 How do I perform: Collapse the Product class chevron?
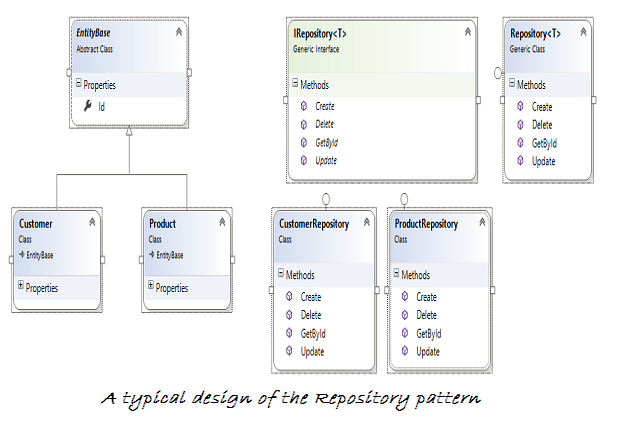[x=222, y=222]
